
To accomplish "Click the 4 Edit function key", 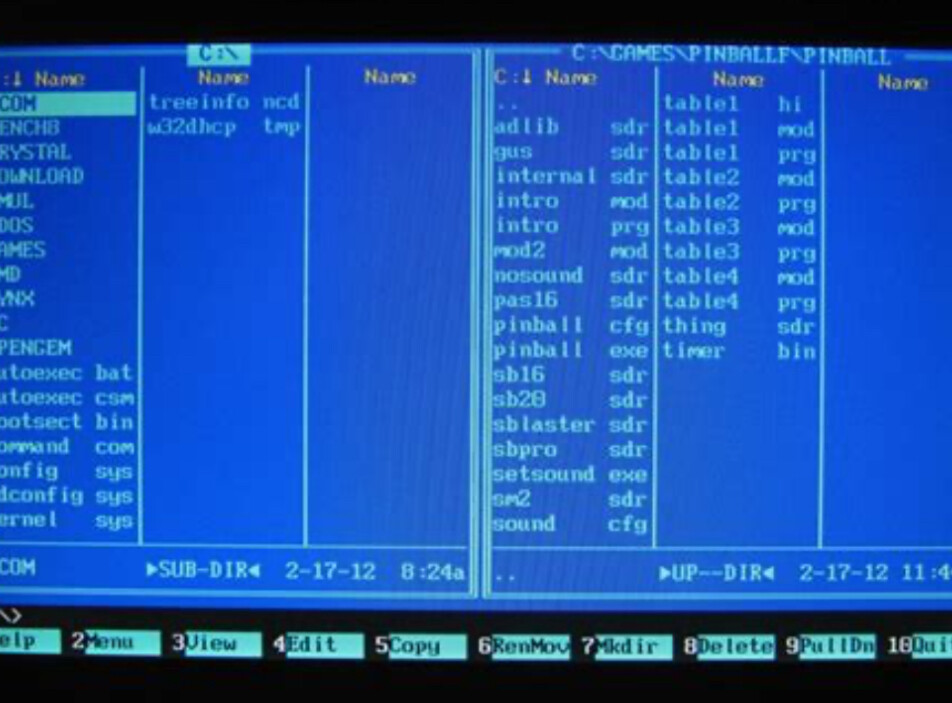I will [x=318, y=645].
